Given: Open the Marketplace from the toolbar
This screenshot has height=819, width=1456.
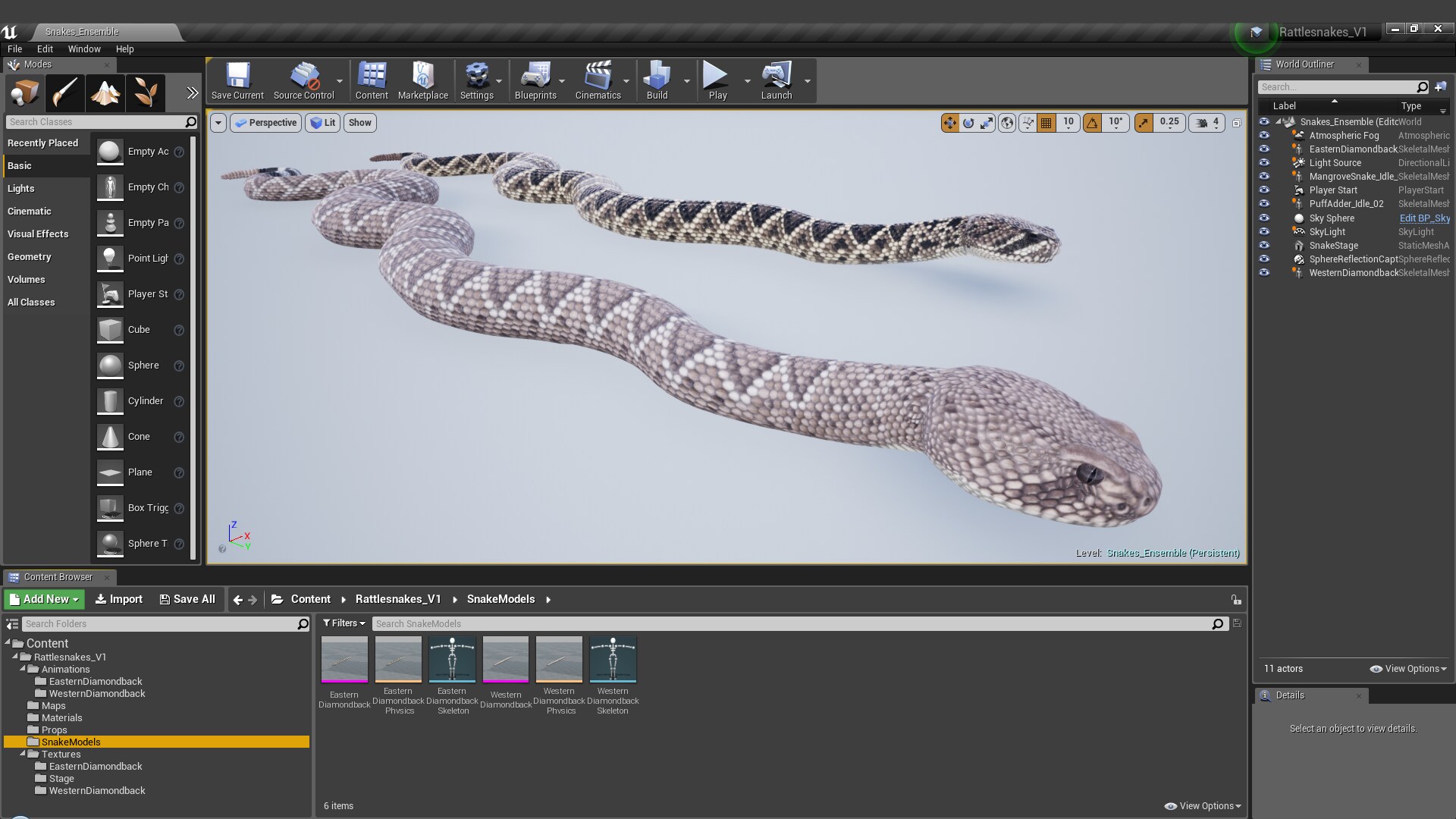Looking at the screenshot, I should tap(422, 80).
